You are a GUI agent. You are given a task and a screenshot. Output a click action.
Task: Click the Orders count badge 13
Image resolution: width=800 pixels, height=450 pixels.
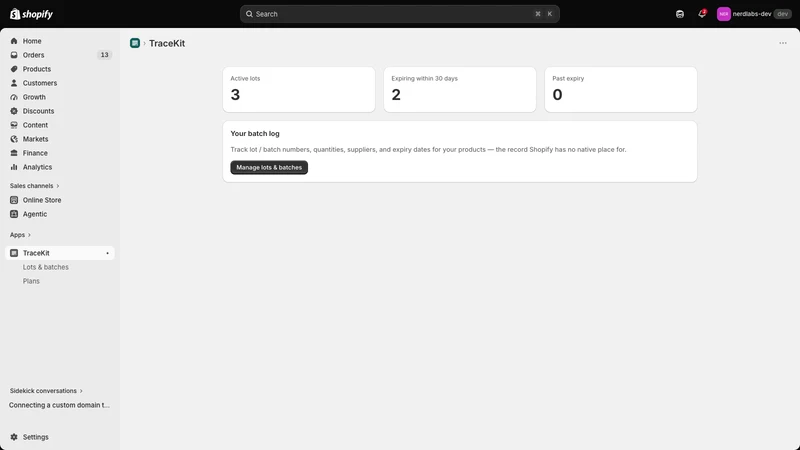coord(104,55)
